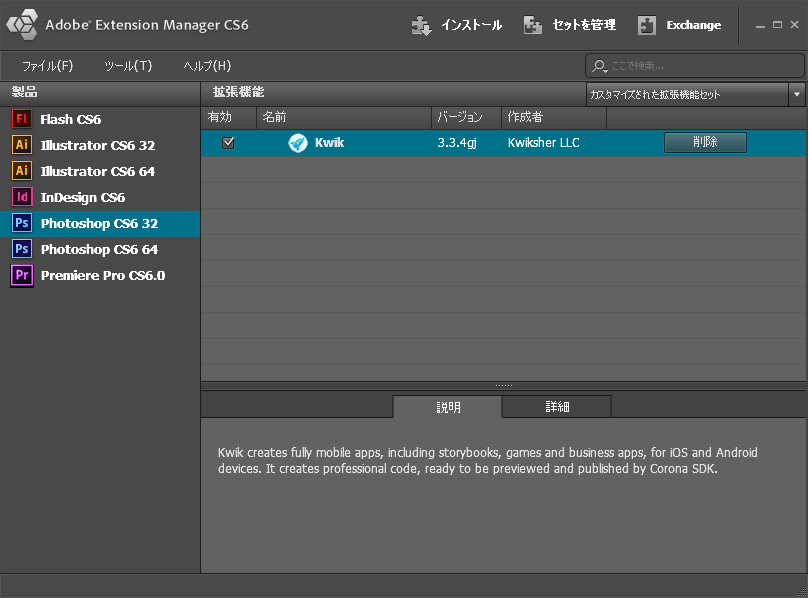808x598 pixels.
Task: Click the Photoshop CS6 32 icon
Action: 22,223
